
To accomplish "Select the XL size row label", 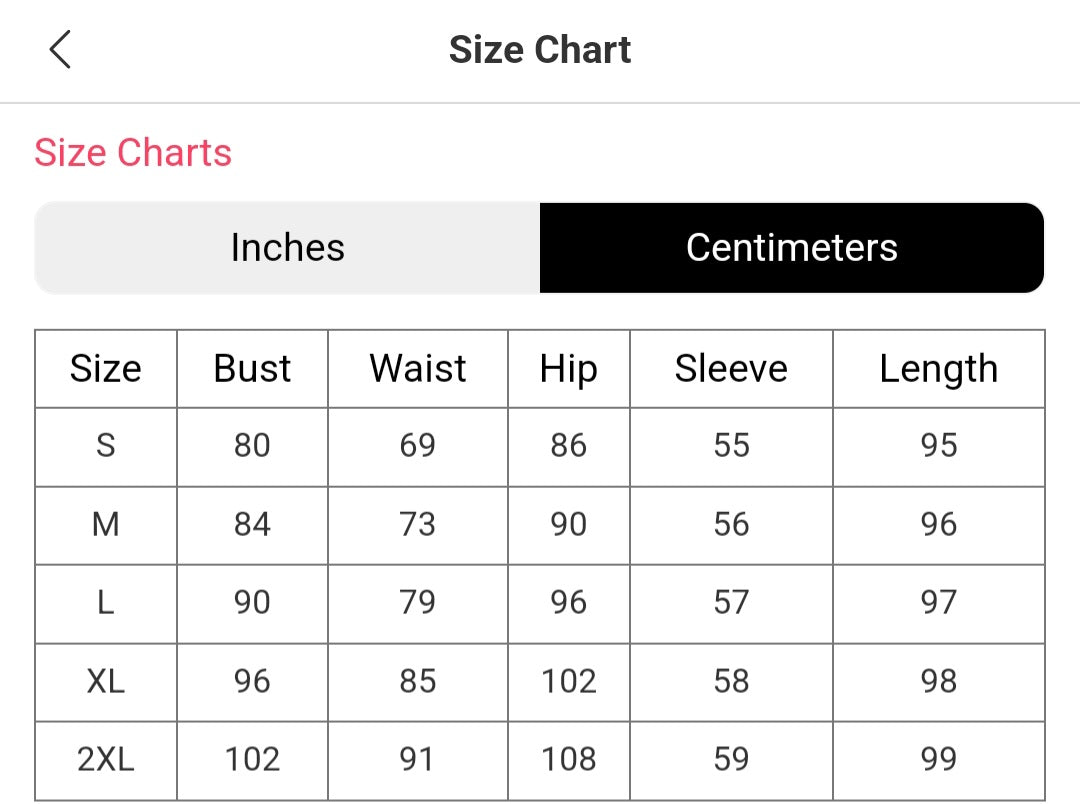I will point(105,681).
